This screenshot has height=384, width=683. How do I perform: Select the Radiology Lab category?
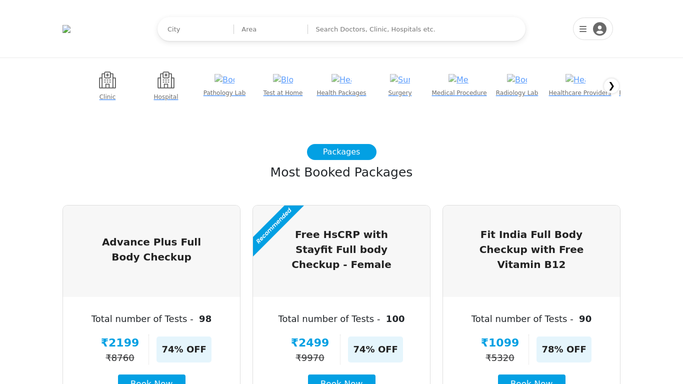[517, 85]
